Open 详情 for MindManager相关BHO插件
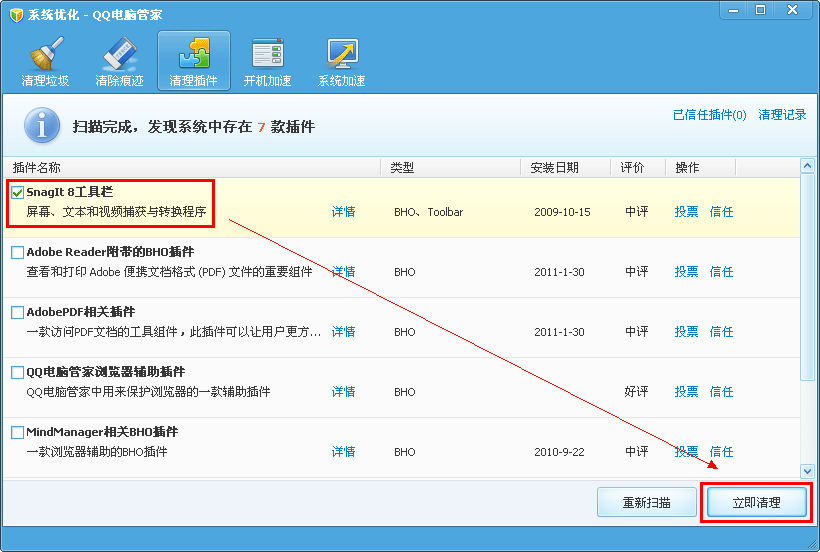This screenshot has height=552, width=820. (344, 452)
